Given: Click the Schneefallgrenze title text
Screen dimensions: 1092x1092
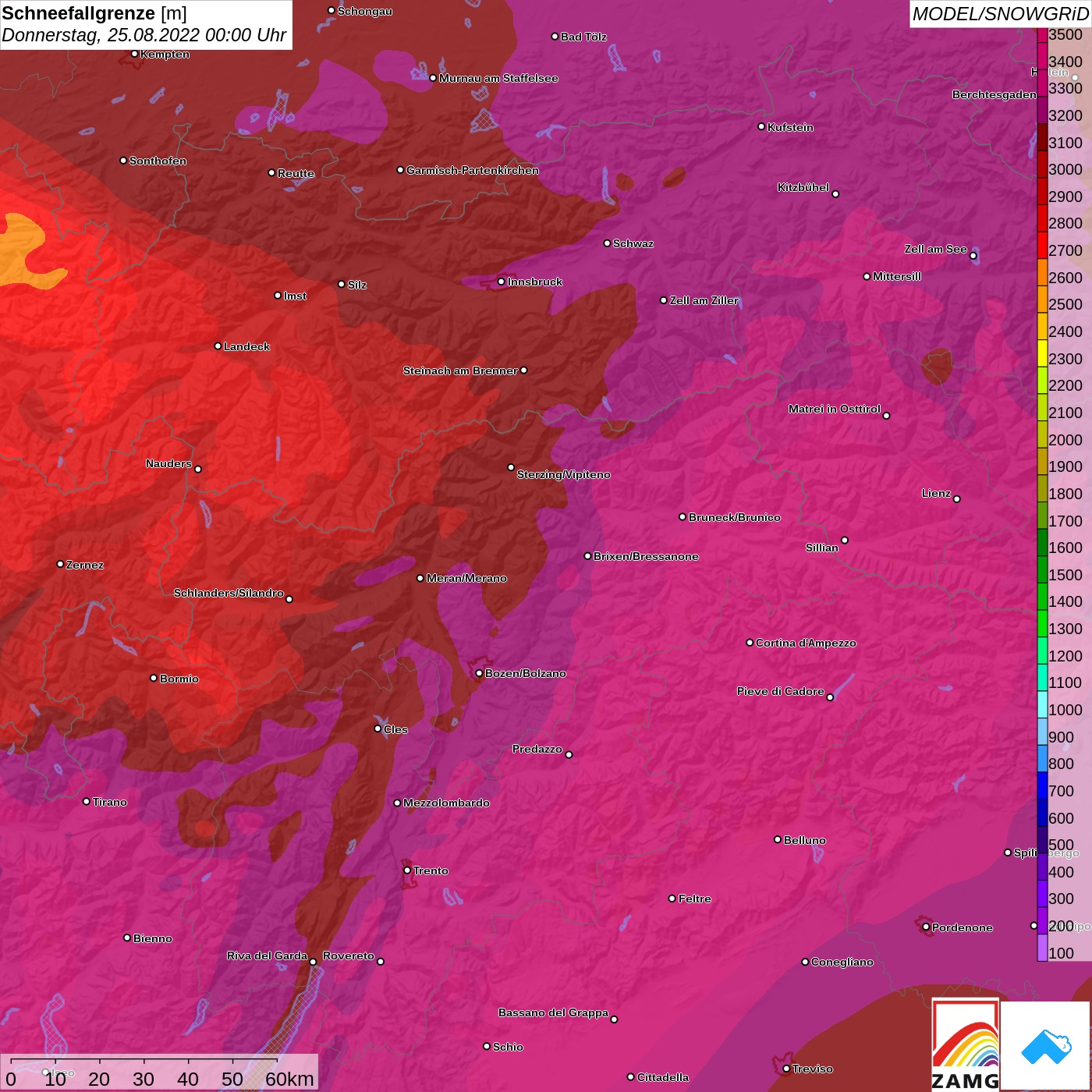Looking at the screenshot, I should [78, 13].
